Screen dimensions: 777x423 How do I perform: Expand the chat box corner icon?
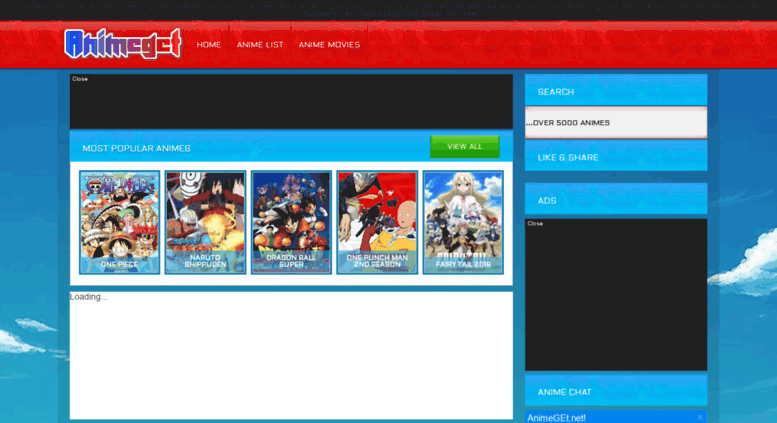[x=700, y=418]
